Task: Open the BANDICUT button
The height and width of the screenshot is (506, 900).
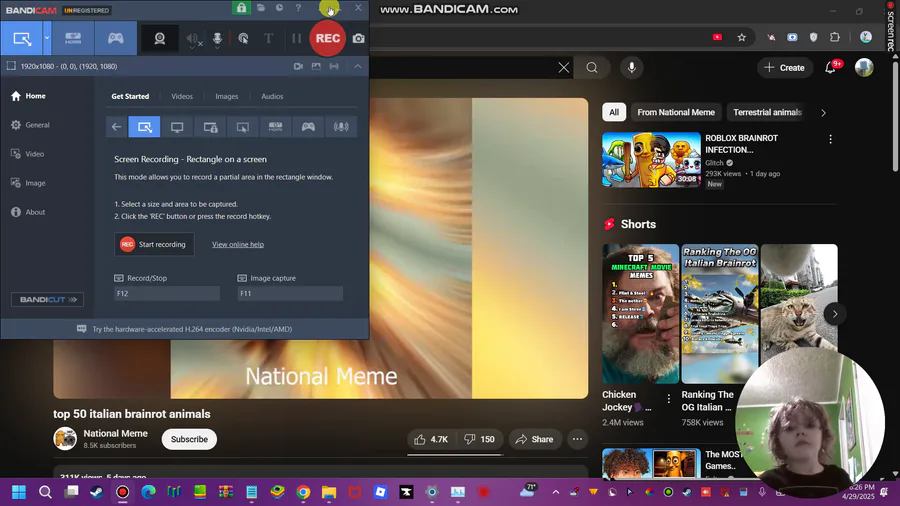Action: pyautogui.click(x=48, y=299)
